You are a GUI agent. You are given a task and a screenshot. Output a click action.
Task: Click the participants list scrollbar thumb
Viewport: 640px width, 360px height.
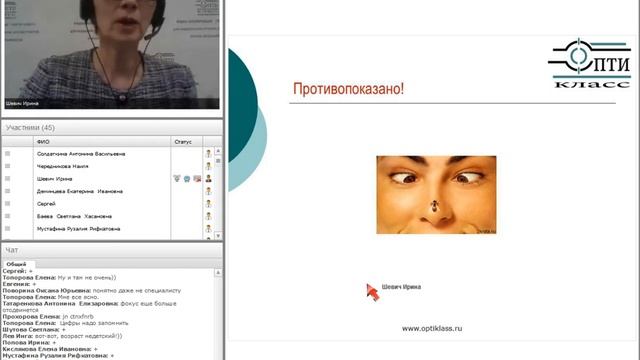pyautogui.click(x=218, y=161)
